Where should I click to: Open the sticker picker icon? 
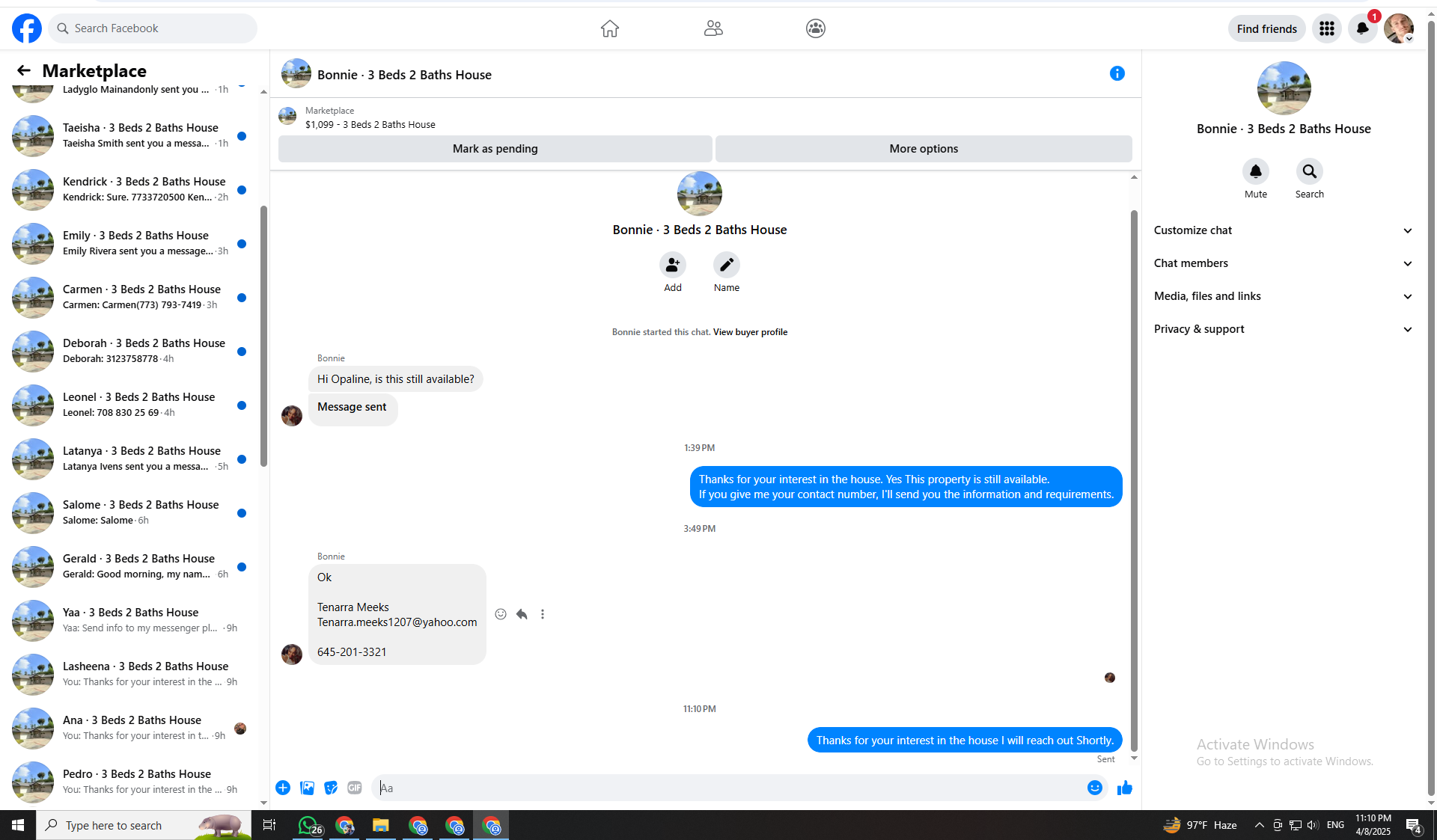pyautogui.click(x=331, y=788)
